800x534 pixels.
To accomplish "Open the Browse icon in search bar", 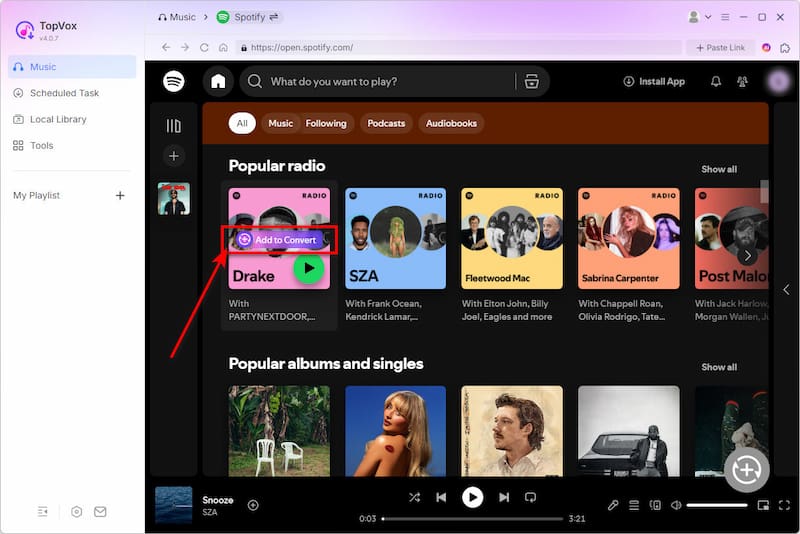I will click(531, 82).
